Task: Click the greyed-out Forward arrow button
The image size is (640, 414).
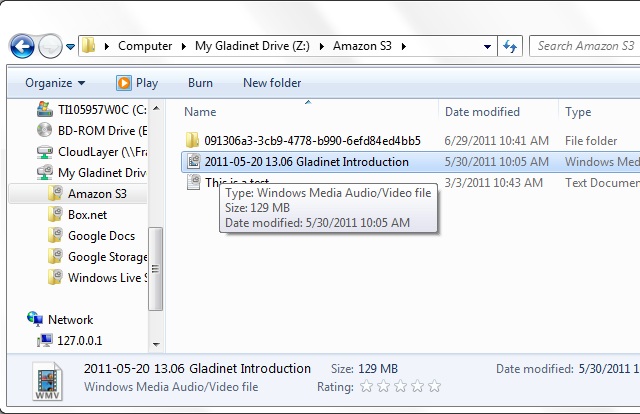Action: (50, 46)
